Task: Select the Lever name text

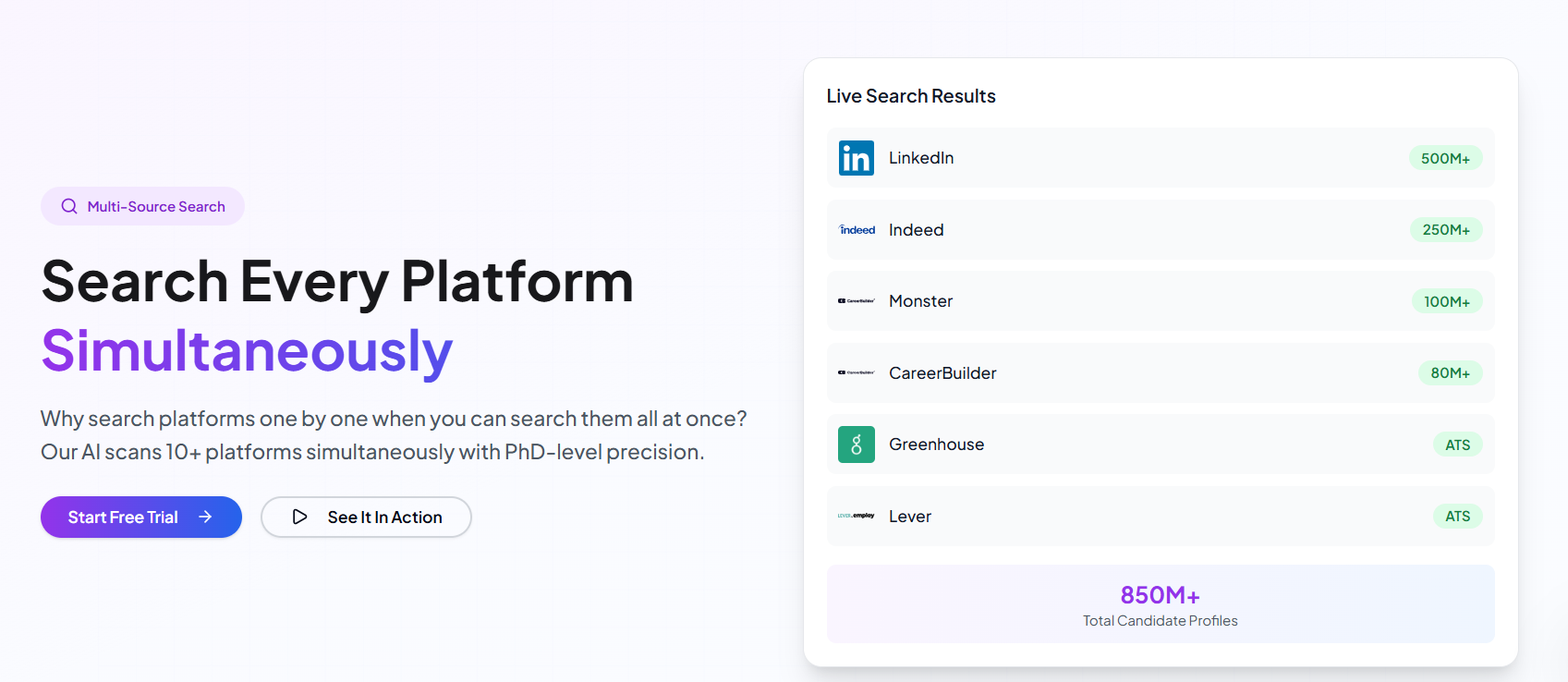Action: tap(910, 517)
